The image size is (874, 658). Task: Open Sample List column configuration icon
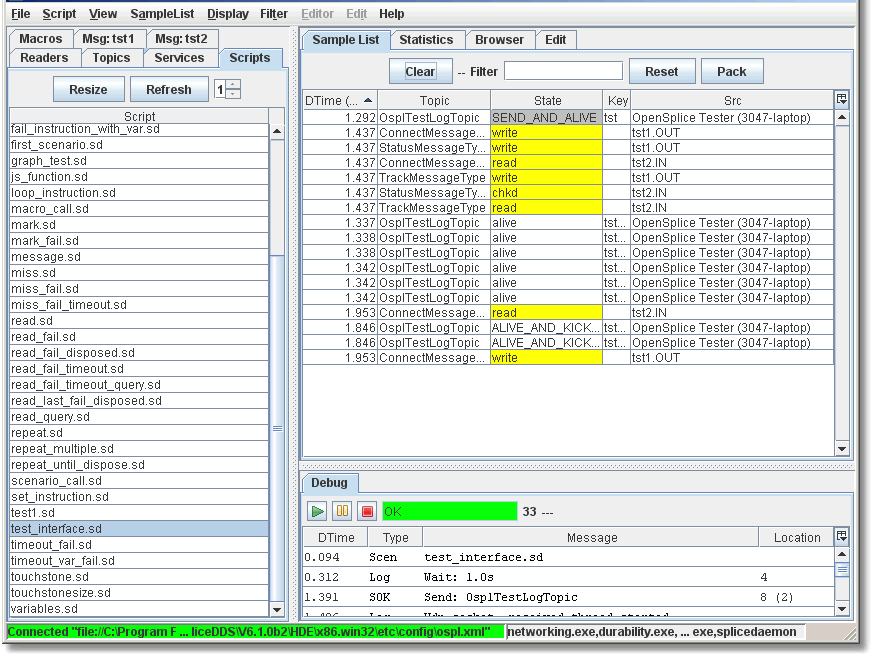(x=842, y=100)
